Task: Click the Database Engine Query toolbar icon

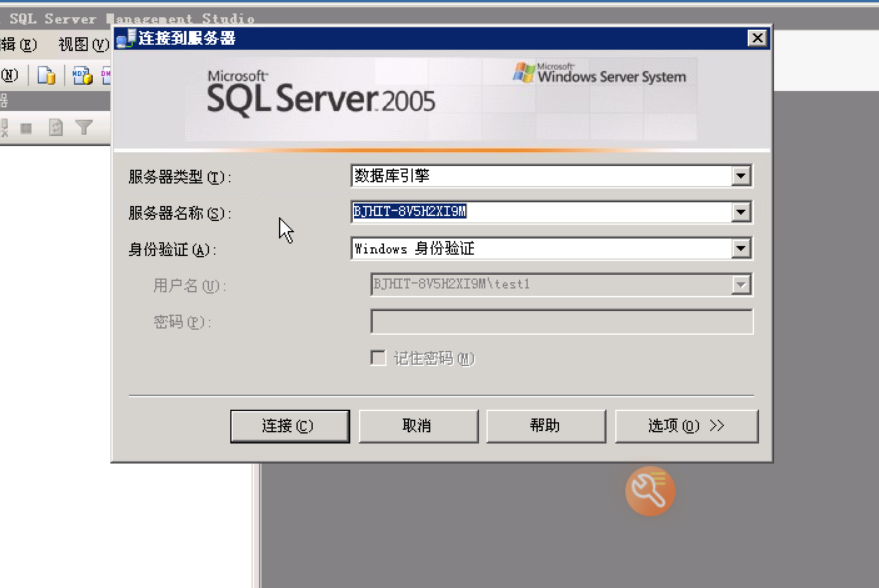Action: point(46,75)
